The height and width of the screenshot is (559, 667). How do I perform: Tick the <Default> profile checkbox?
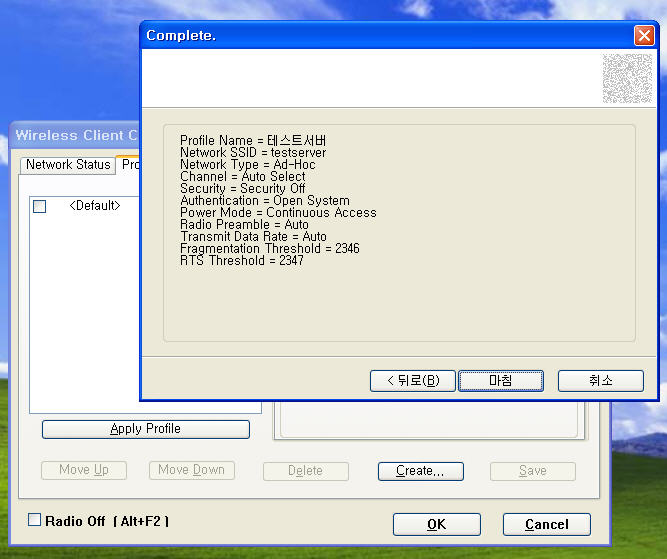coord(40,206)
